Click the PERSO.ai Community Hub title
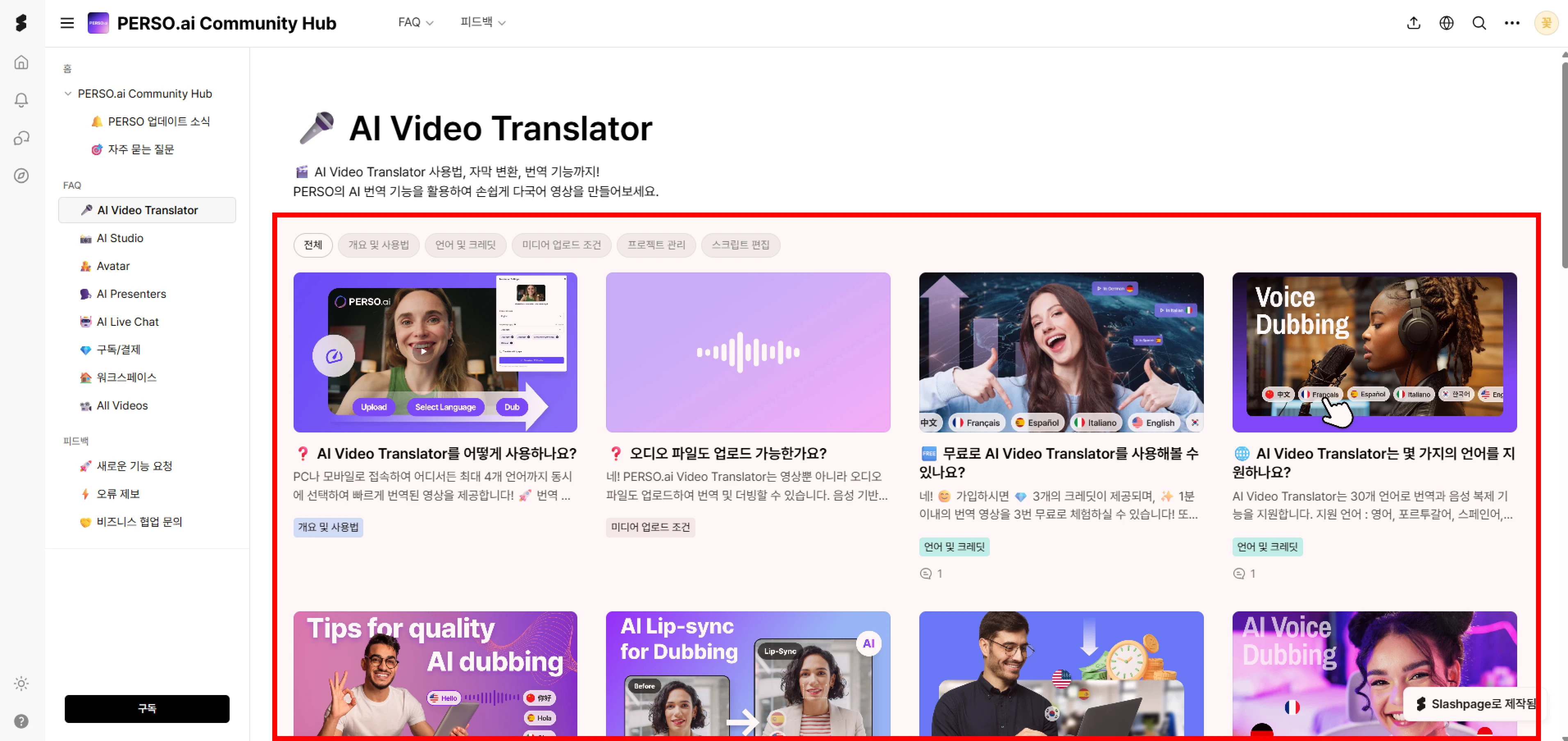The height and width of the screenshot is (741, 1568). (226, 23)
